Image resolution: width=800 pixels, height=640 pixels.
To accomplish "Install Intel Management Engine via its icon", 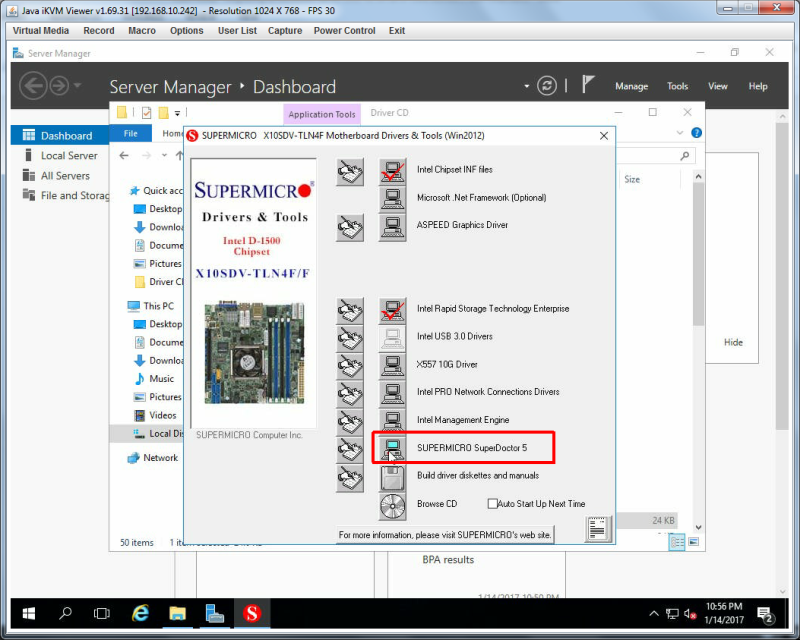I will 392,421.
